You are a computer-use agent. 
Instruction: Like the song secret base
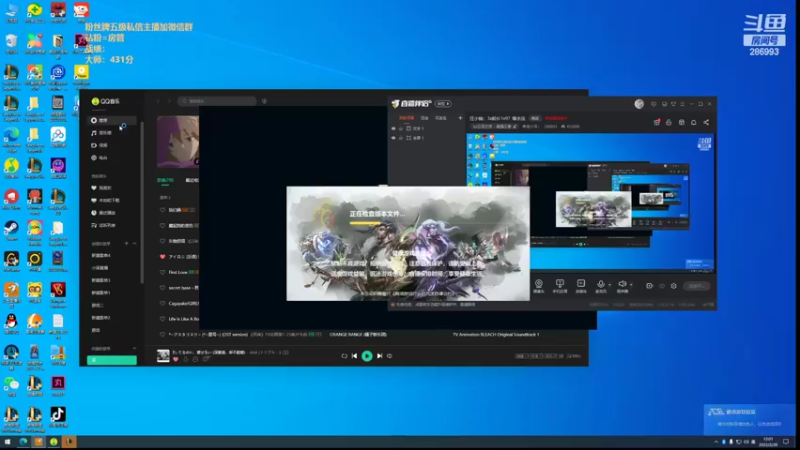point(162,288)
